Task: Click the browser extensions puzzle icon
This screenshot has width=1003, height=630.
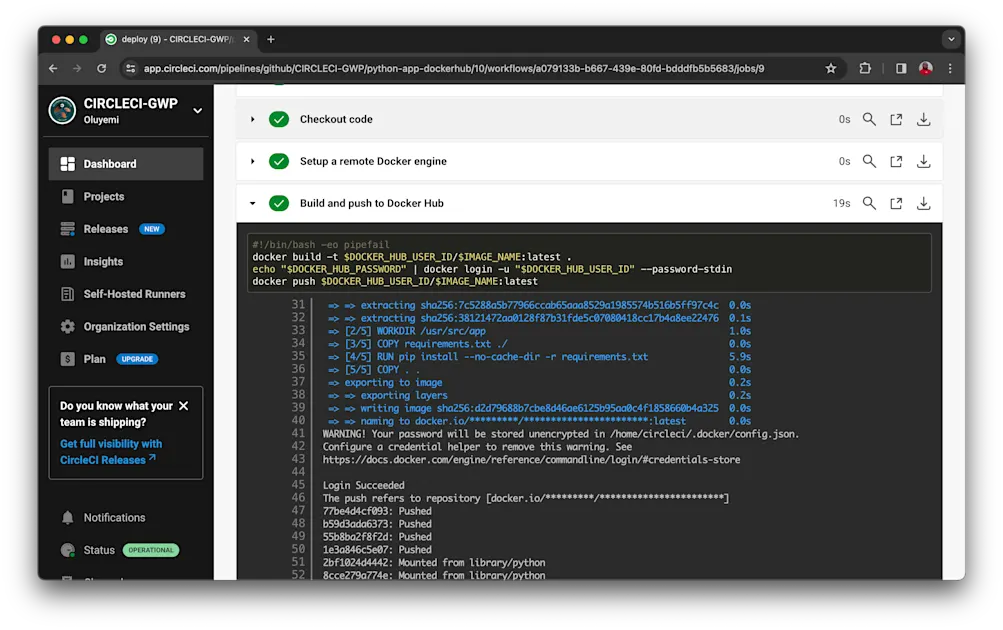Action: (x=864, y=68)
